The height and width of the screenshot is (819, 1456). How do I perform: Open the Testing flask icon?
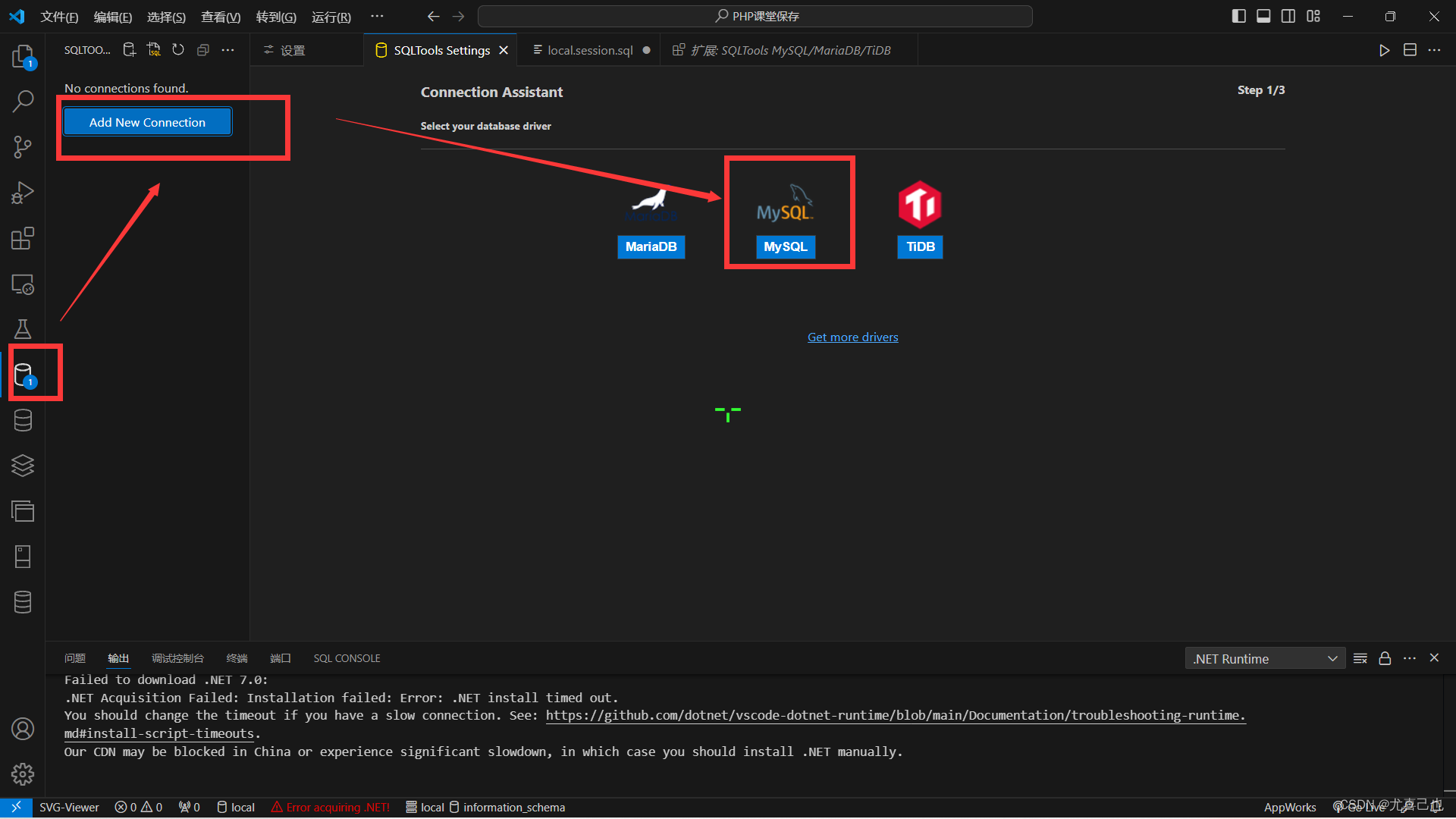pos(23,329)
